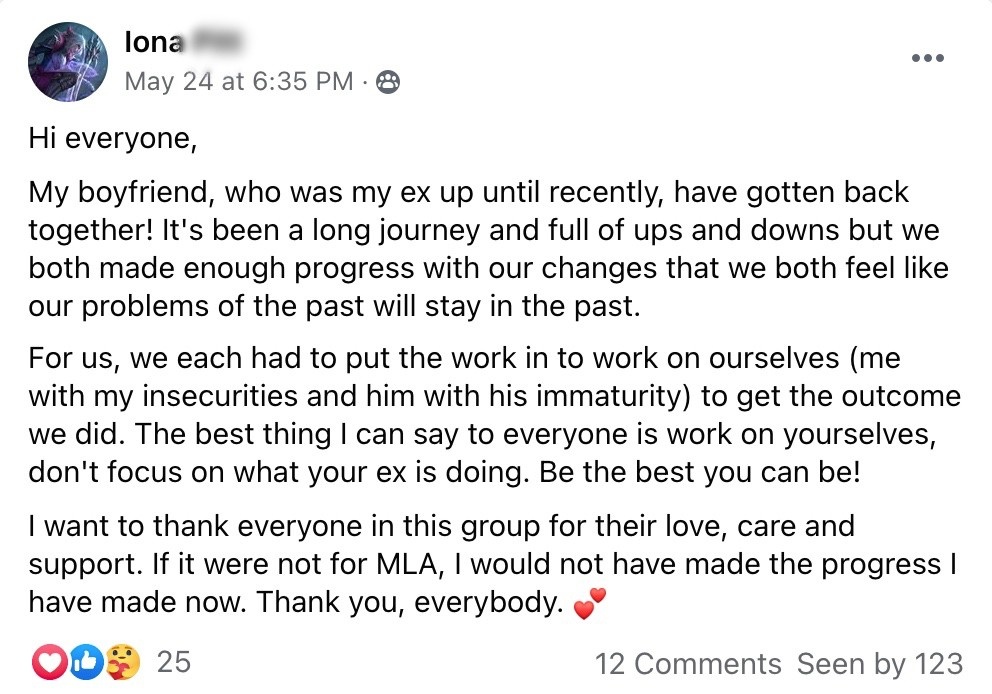Screen dimensions: 992x694
Task: Open Iona's round profile picture
Action: tap(68, 61)
